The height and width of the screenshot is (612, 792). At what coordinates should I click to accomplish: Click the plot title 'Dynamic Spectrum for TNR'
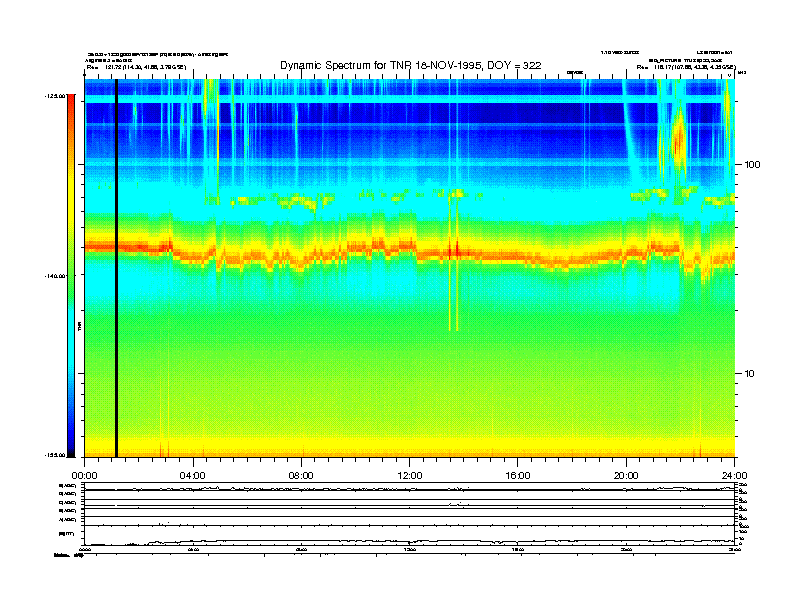coord(410,66)
